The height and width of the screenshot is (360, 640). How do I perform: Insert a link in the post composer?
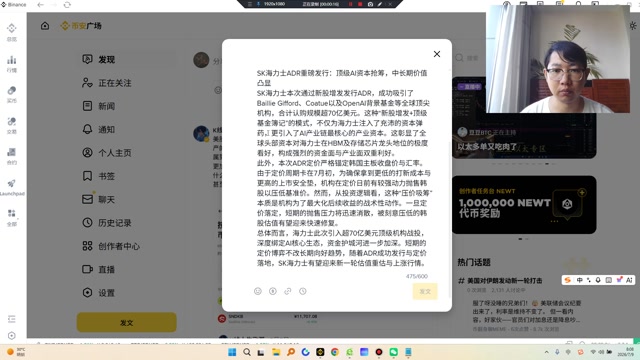click(288, 291)
